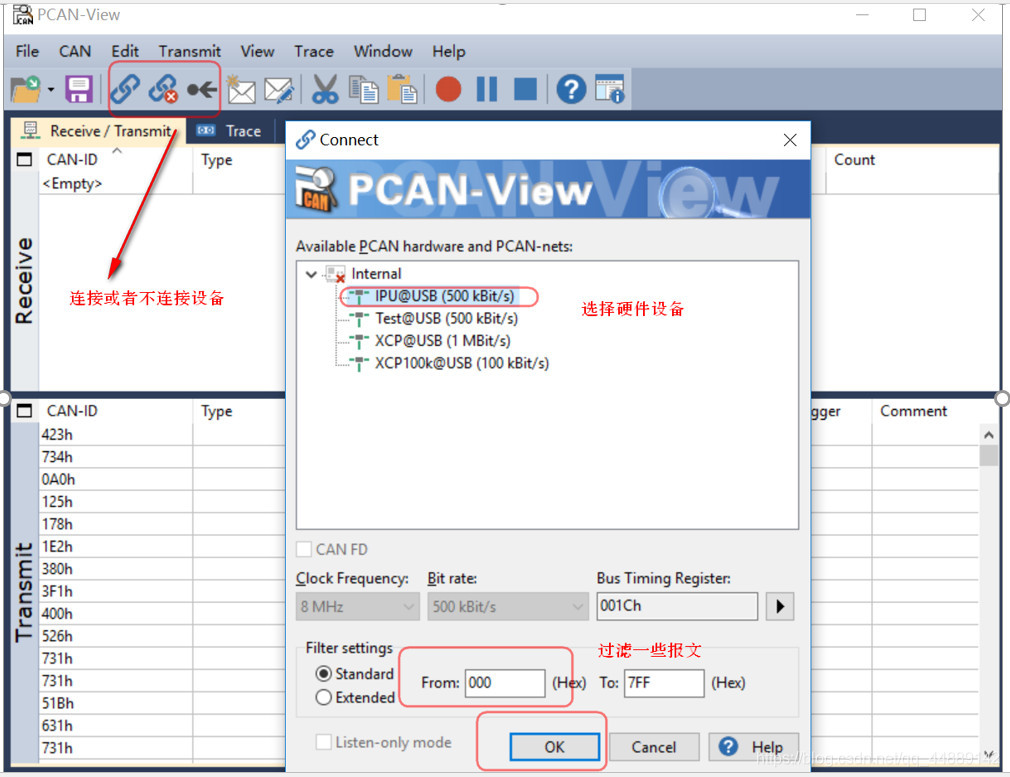This screenshot has height=777, width=1010.
Task: Select IPU@USB (500 kBit/s) net
Action: click(x=444, y=296)
